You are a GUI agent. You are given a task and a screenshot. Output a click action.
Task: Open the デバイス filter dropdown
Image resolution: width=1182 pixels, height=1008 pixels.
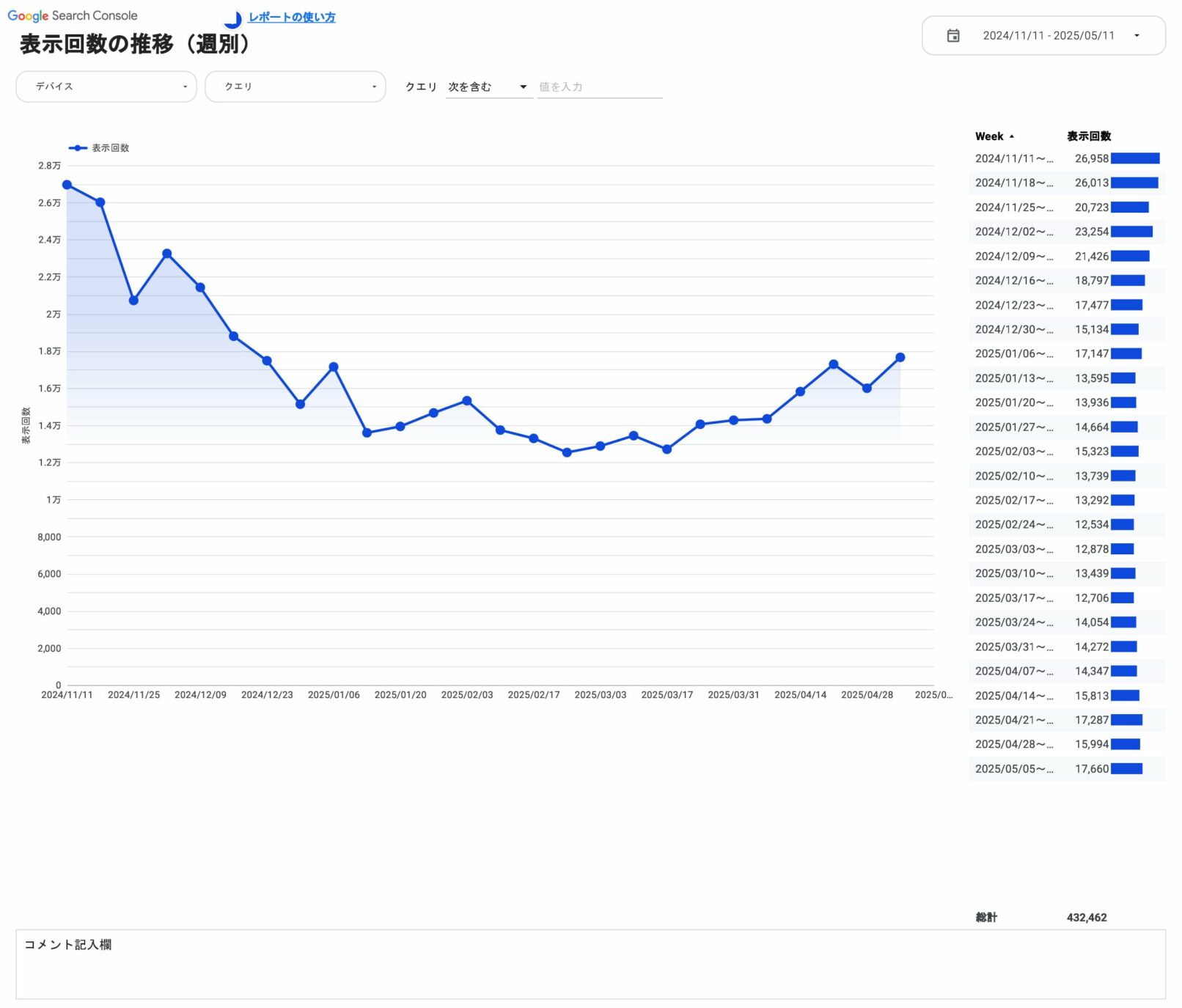(x=106, y=86)
